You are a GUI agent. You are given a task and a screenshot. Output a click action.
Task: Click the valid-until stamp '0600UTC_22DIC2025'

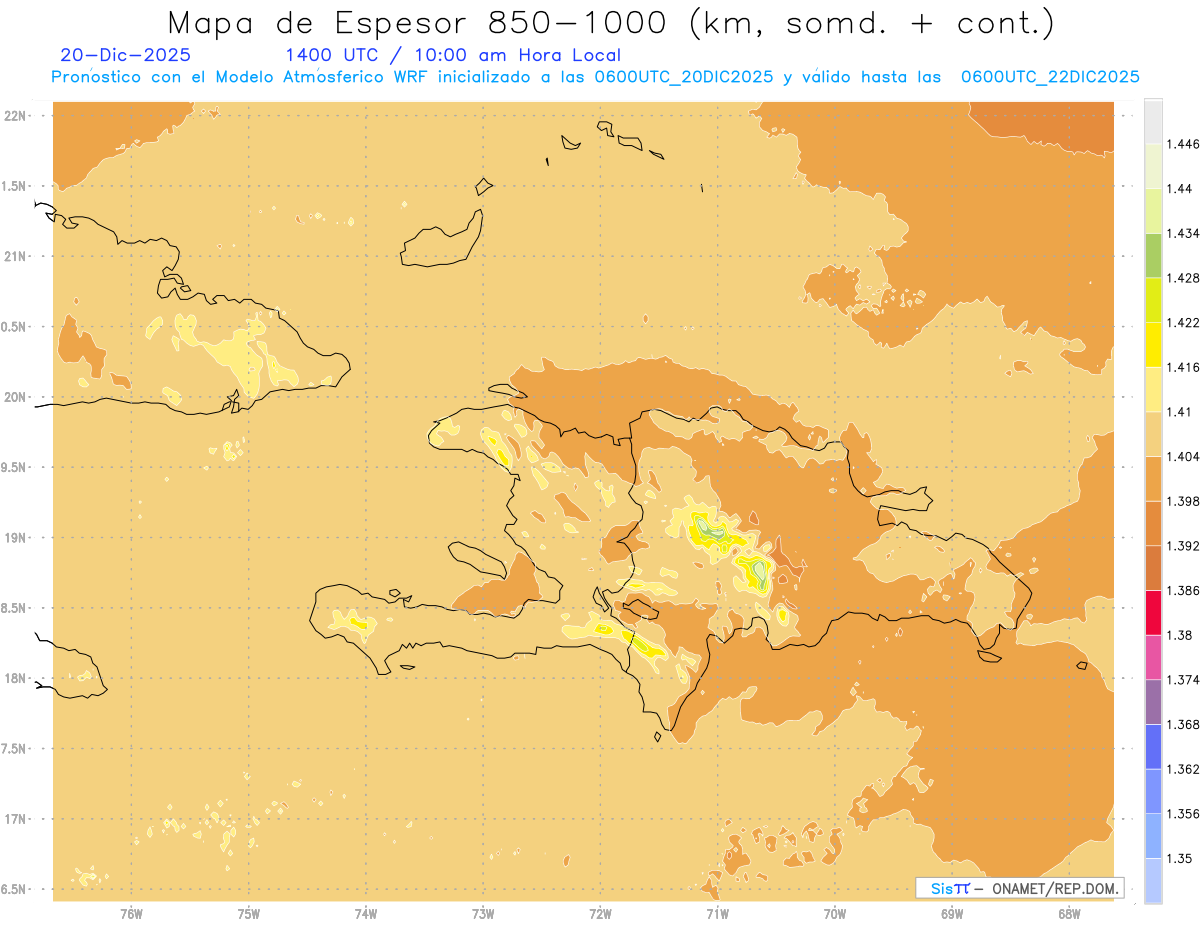coord(1050,77)
